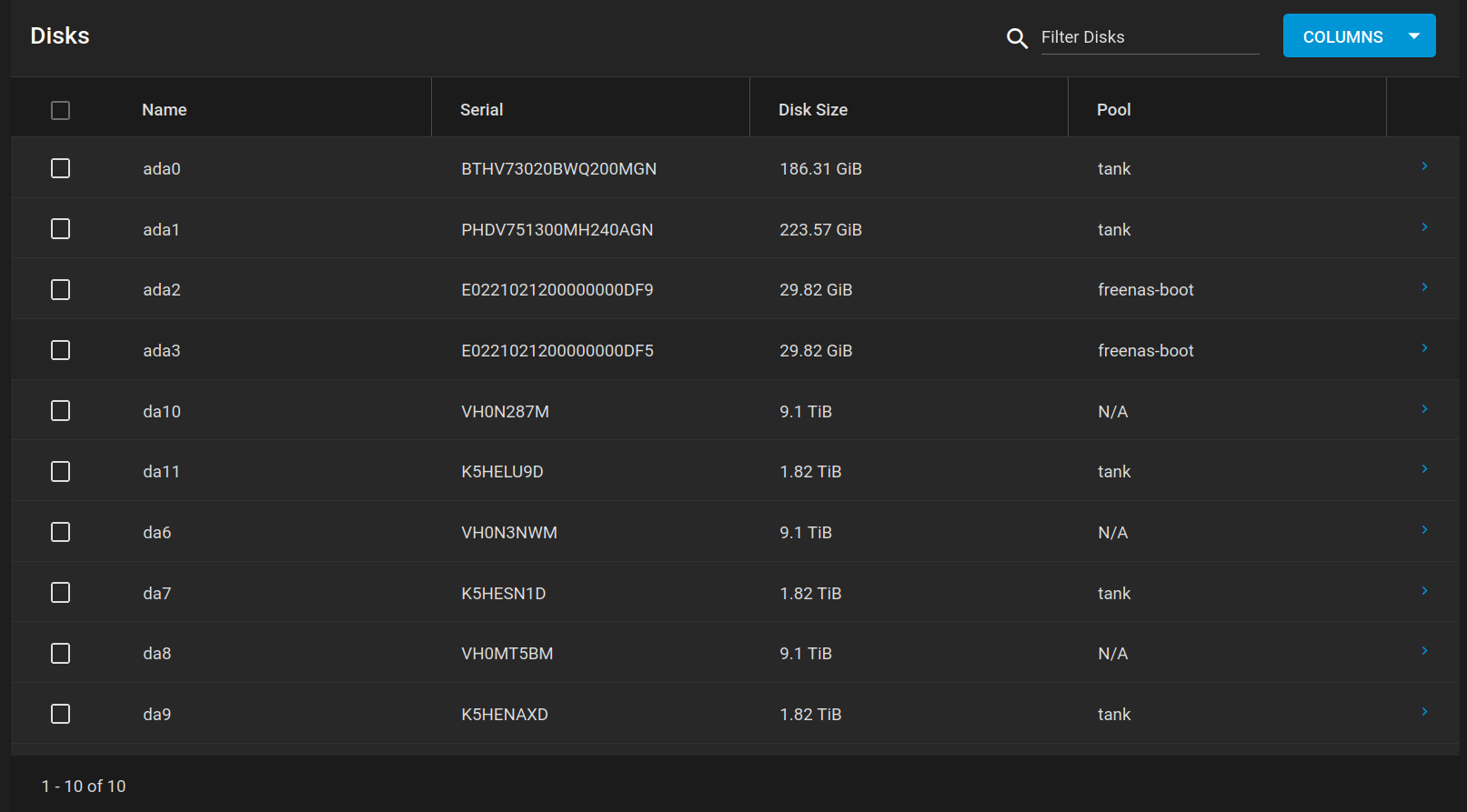Click the 186.31 GiB size cell

pyautogui.click(x=821, y=169)
